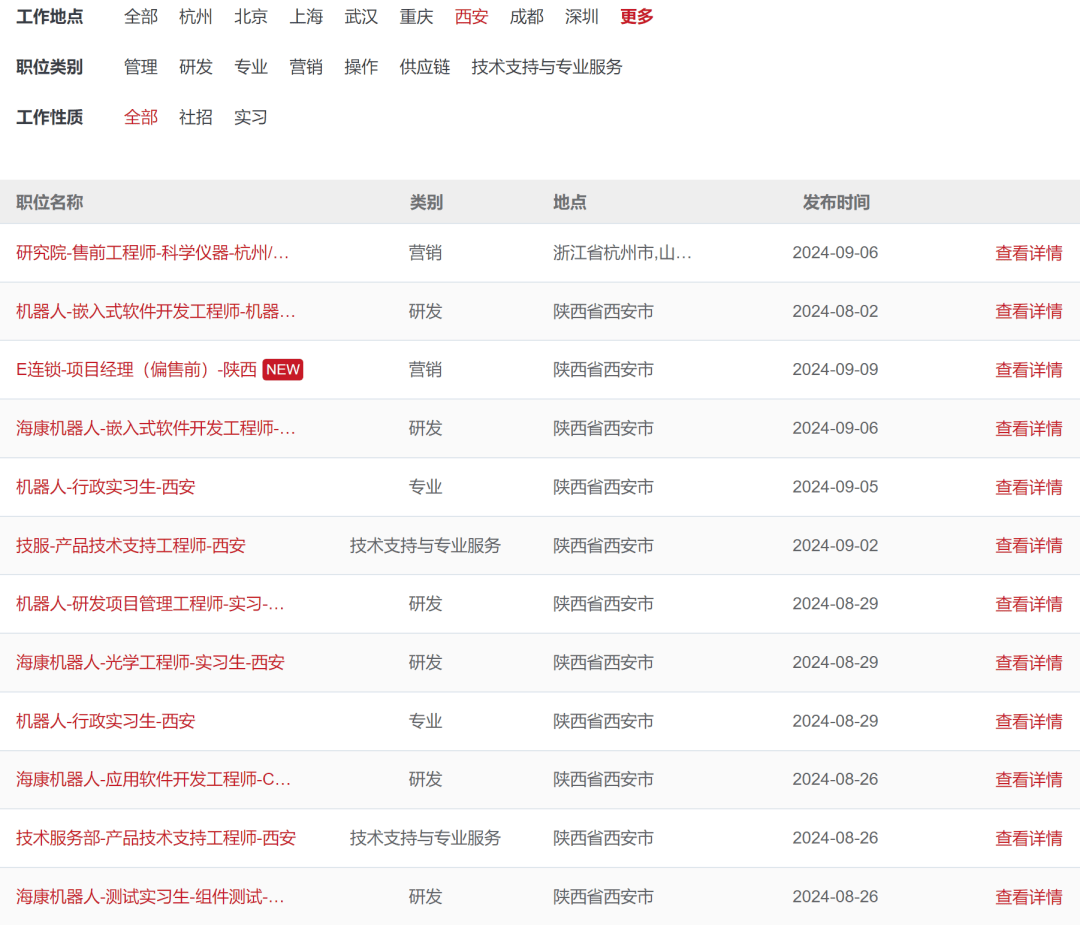View details for 技服-产品技术支持工程师 row
Screen dimensions: 1080x925
tap(1028, 545)
